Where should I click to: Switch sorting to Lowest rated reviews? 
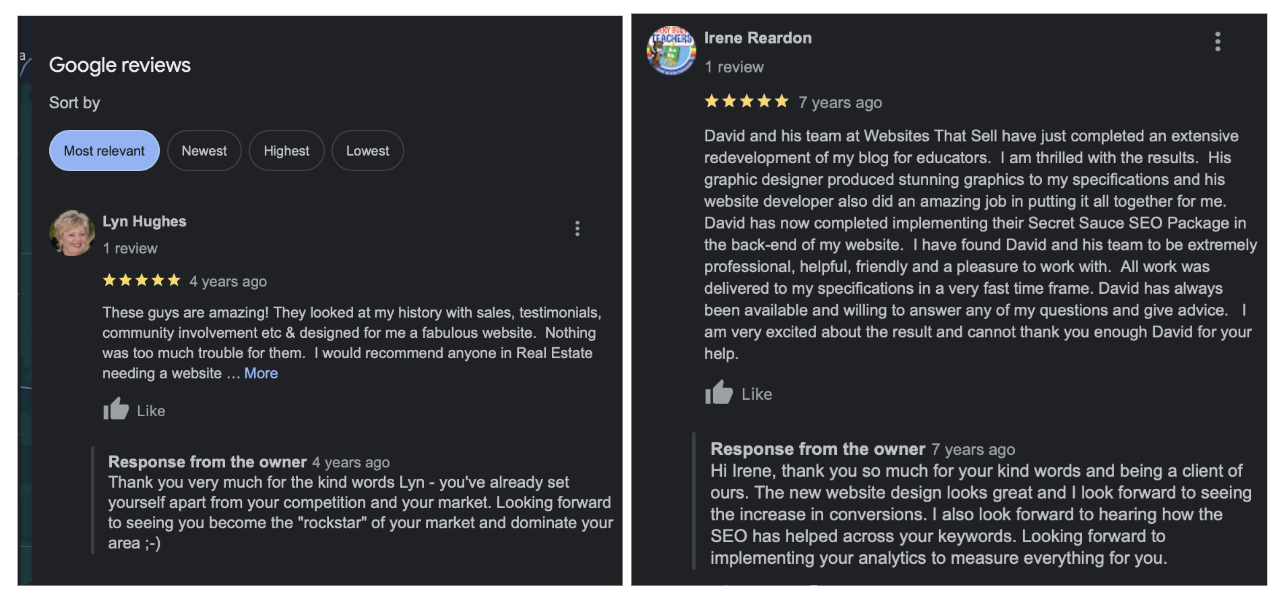[x=367, y=150]
